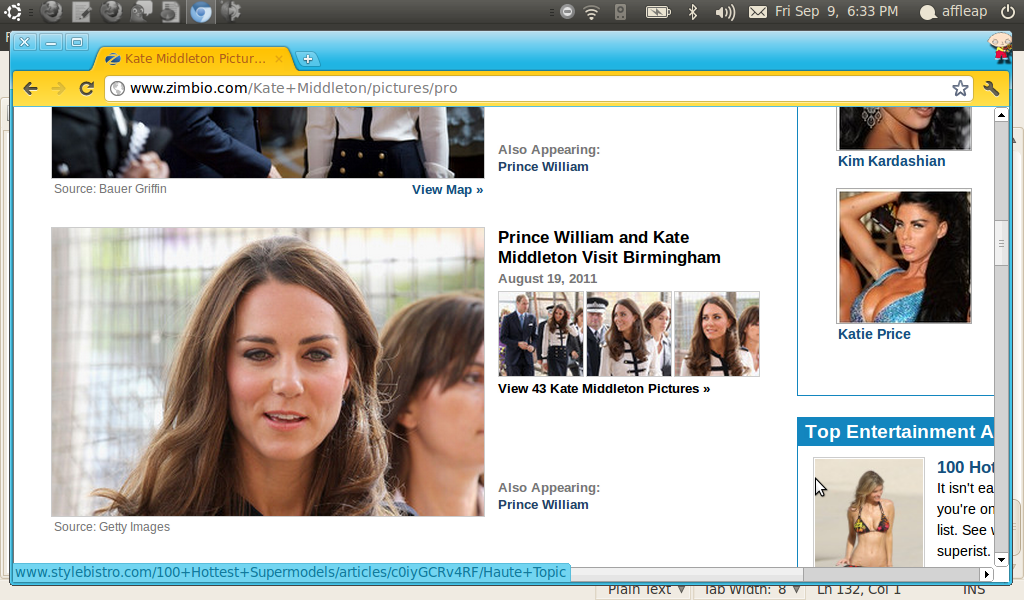The width and height of the screenshot is (1024, 600).
Task: Open Tab Width dropdown in background editor
Action: [751, 590]
